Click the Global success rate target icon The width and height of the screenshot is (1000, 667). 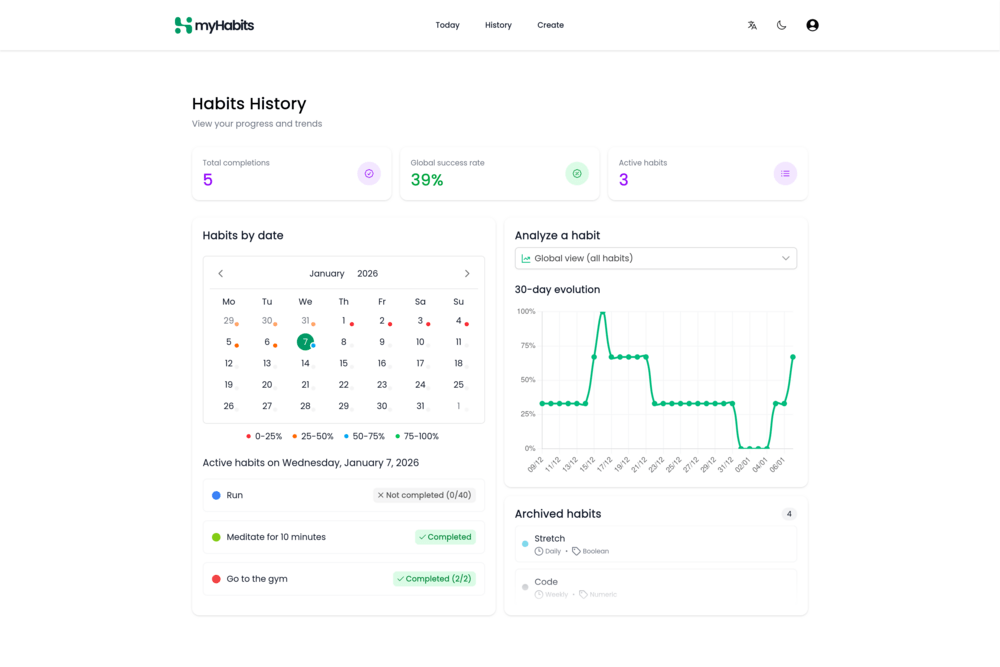point(577,174)
